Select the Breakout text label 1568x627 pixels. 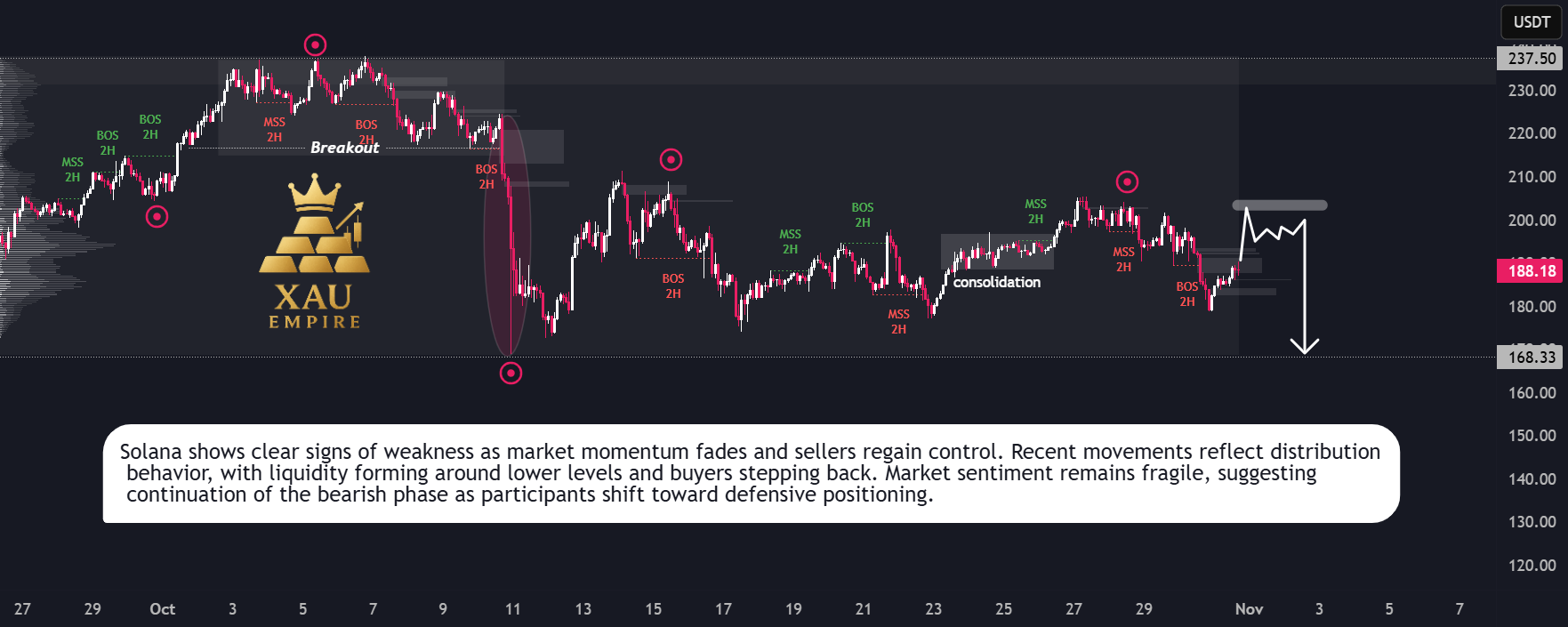344,148
